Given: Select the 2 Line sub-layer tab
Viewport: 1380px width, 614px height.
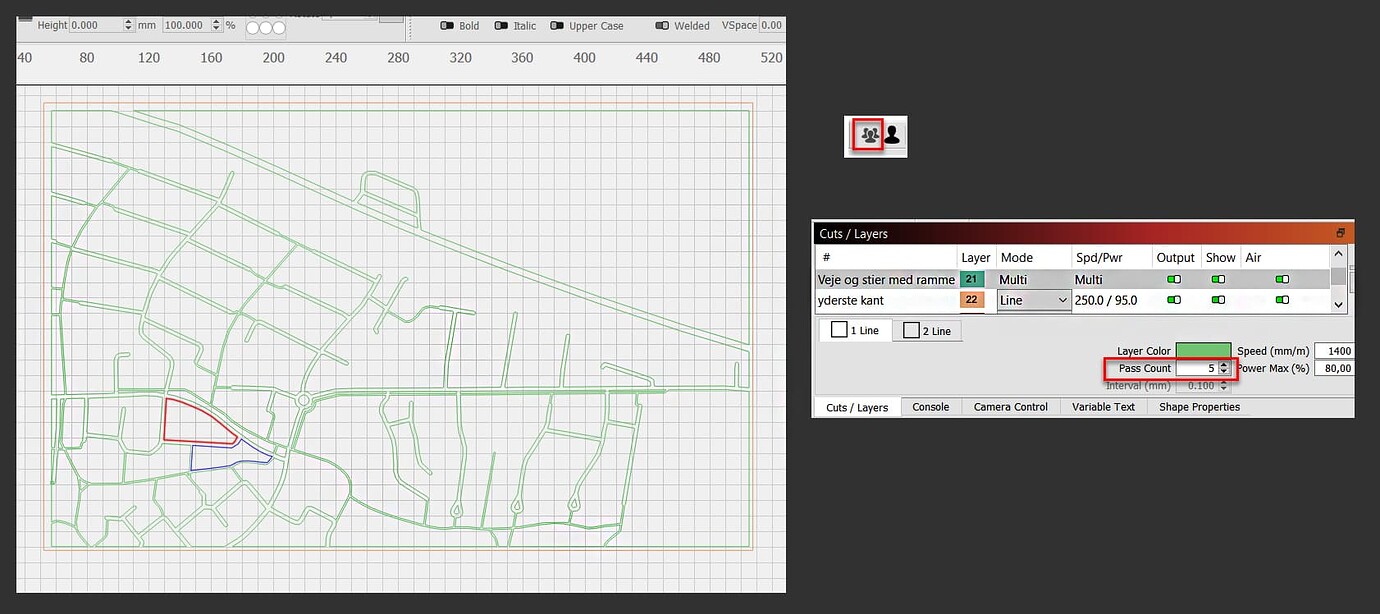Looking at the screenshot, I should coord(927,331).
